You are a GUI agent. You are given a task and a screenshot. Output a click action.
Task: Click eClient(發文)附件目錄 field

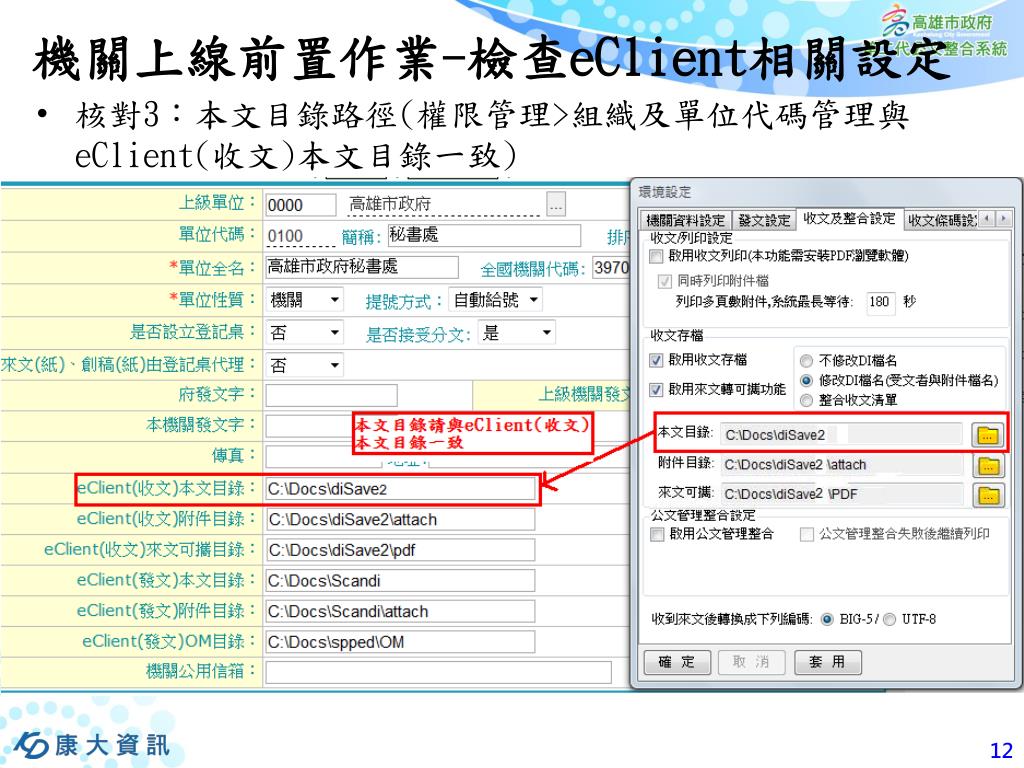point(400,611)
